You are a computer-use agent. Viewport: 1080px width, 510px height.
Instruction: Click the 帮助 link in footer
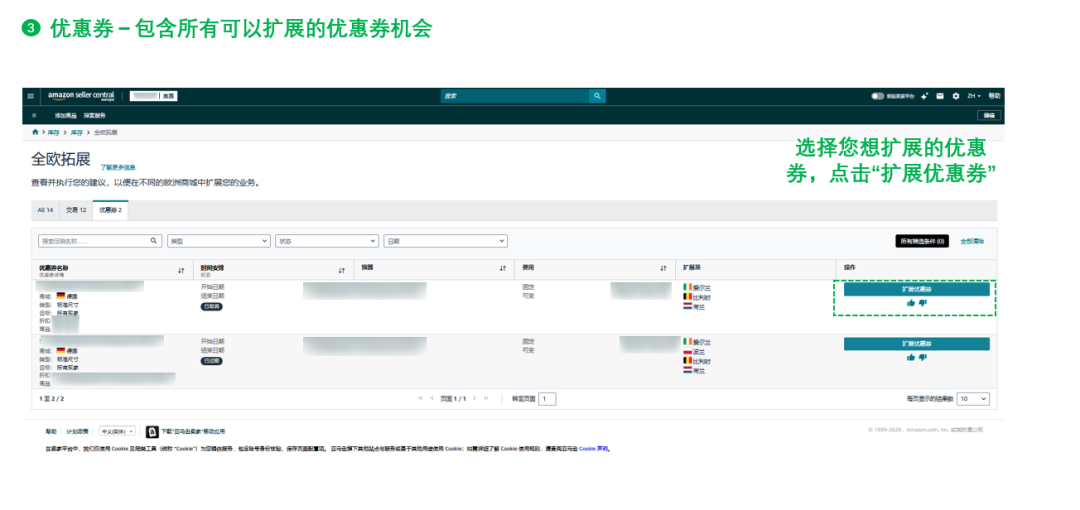(51, 431)
